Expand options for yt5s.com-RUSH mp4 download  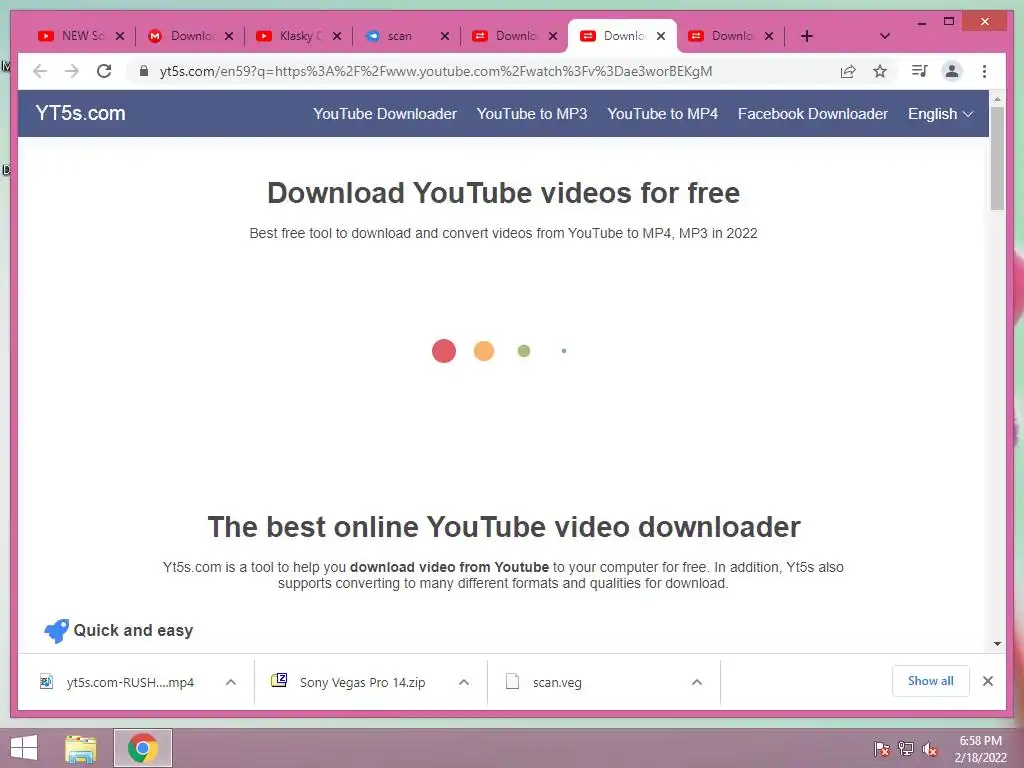coord(231,682)
